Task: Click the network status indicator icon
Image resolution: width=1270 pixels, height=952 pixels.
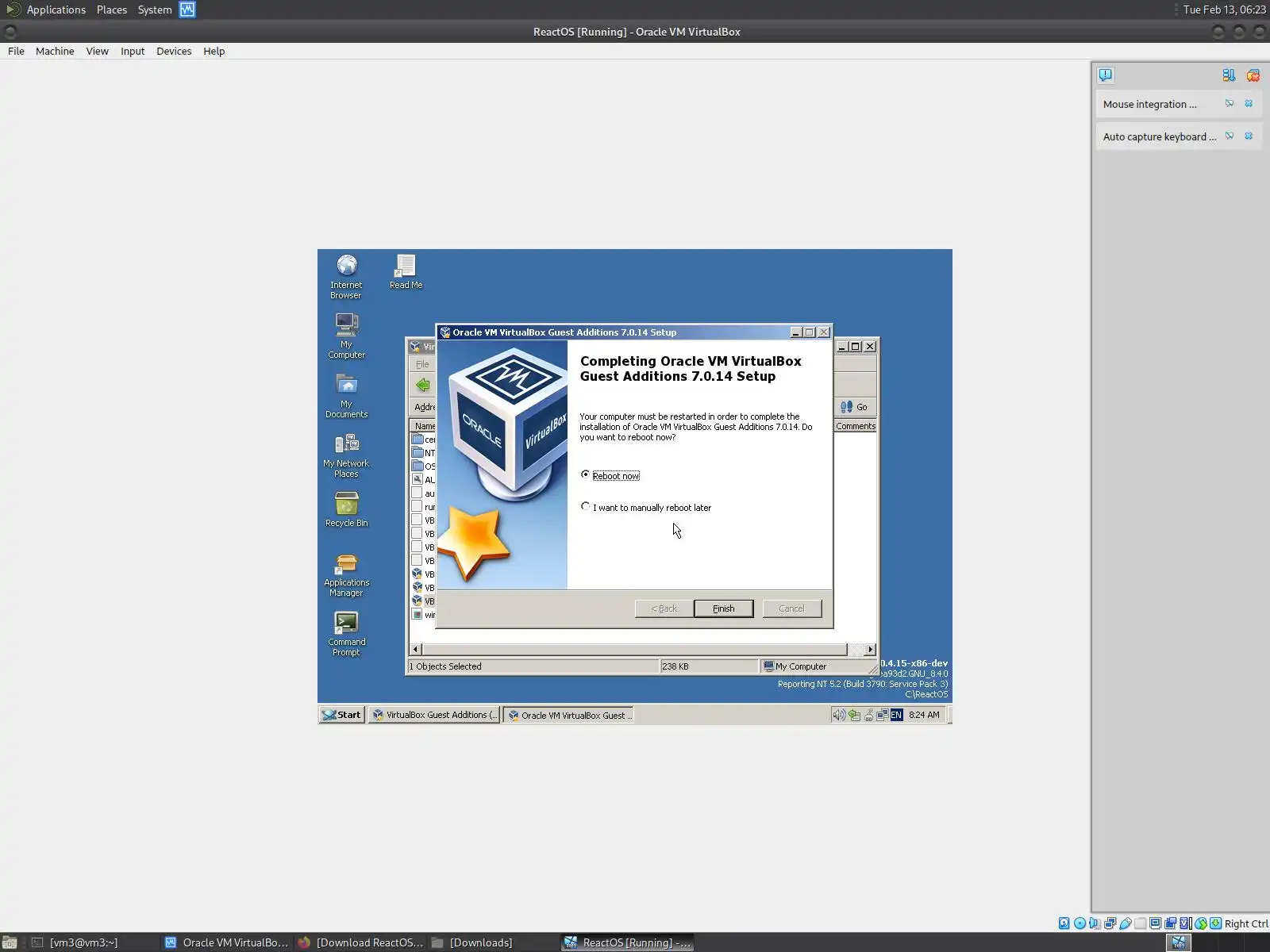Action: click(x=1110, y=923)
